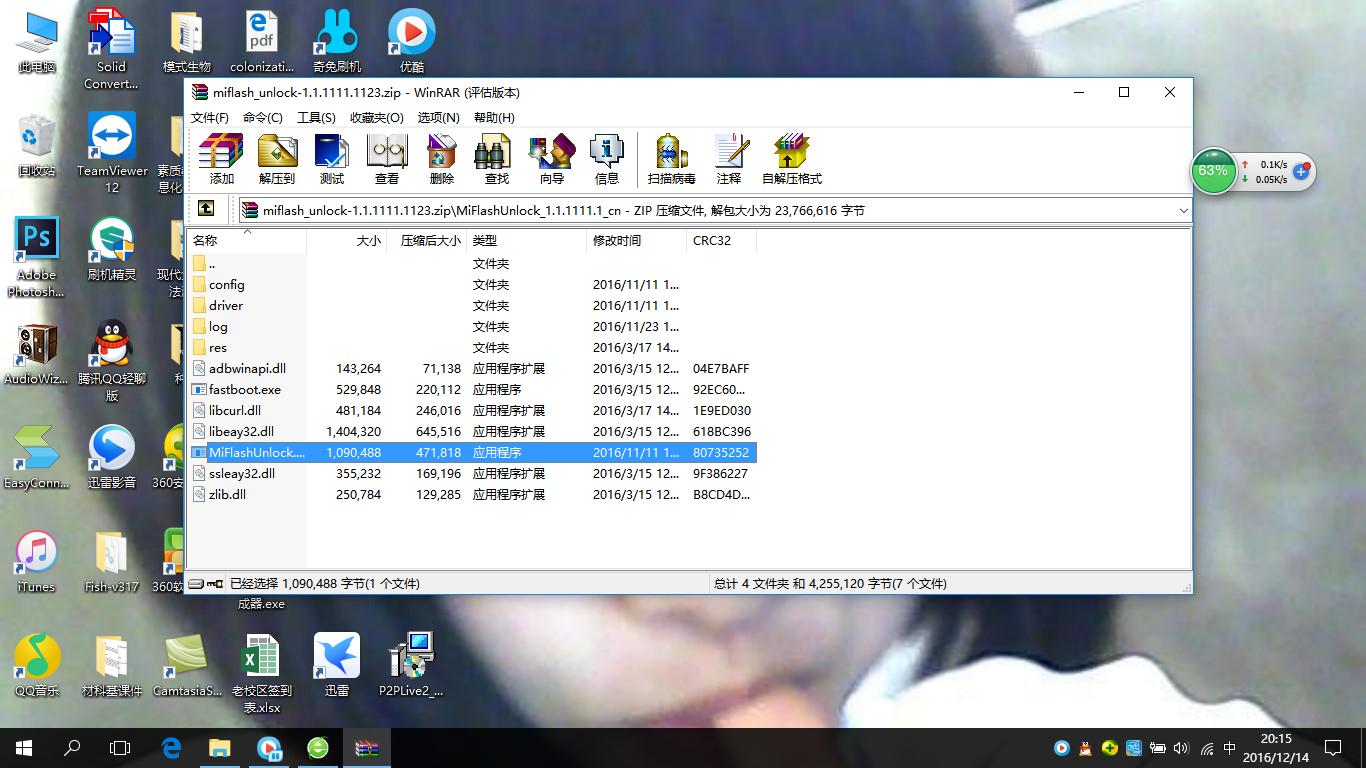Image resolution: width=1366 pixels, height=768 pixels.
Task: Select the MiFlashUnlock application file
Action: point(472,452)
